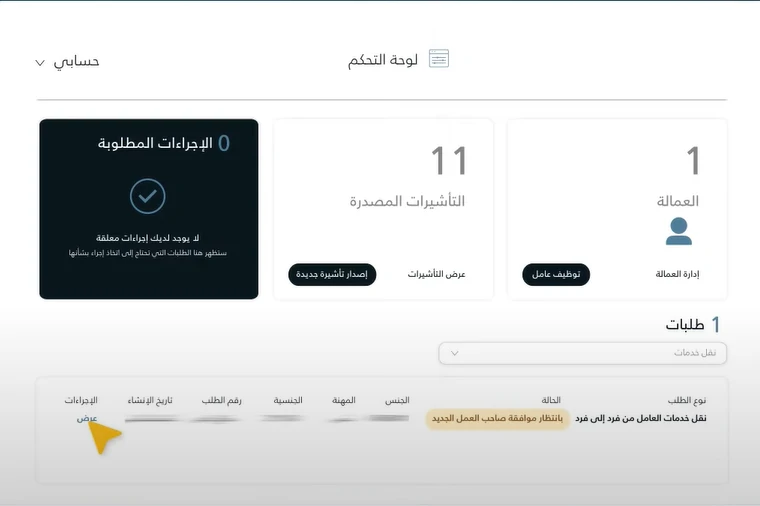Click the number 1 in the العمالة card
The image size is (760, 506).
click(692, 161)
